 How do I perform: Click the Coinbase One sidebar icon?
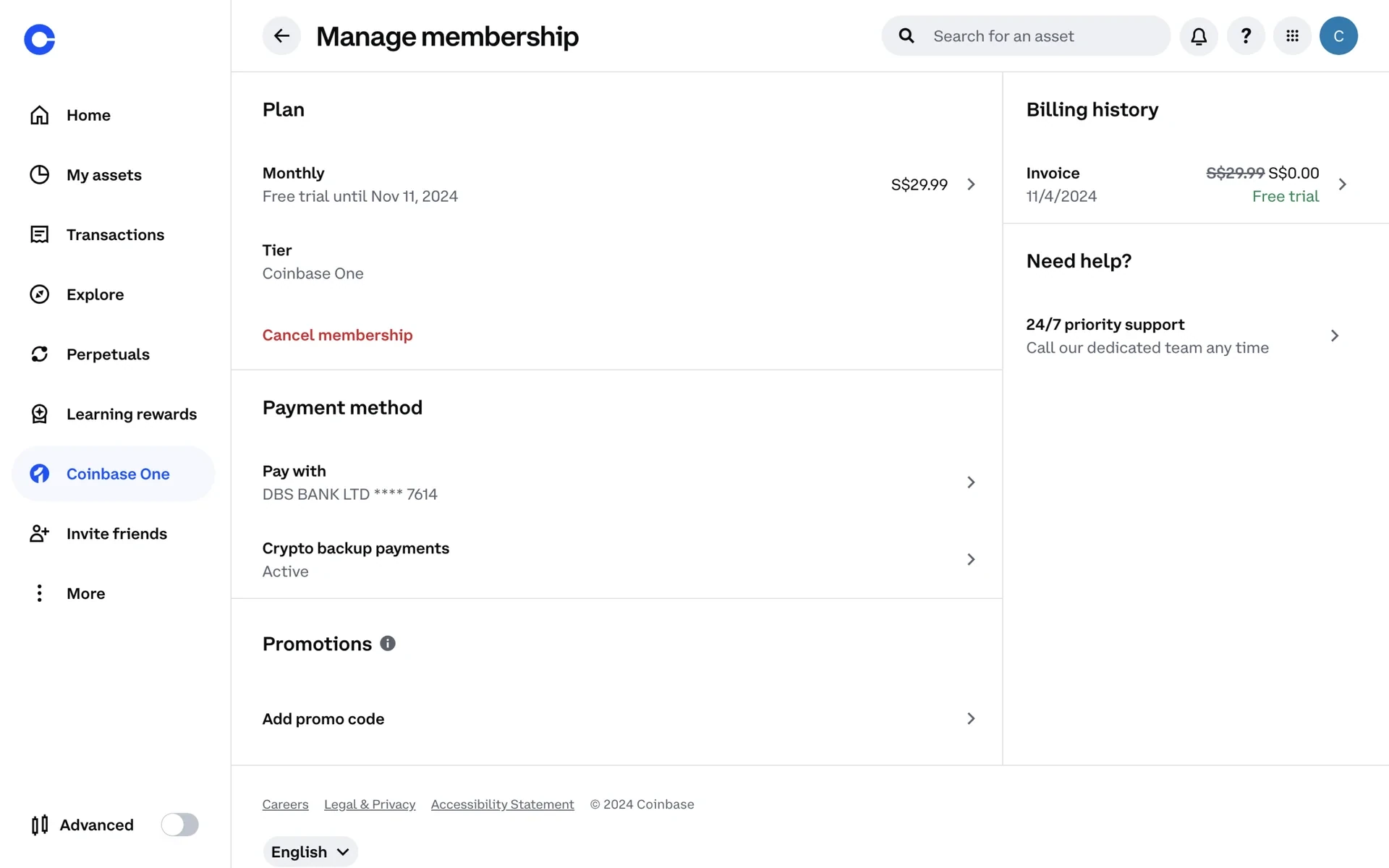point(39,474)
